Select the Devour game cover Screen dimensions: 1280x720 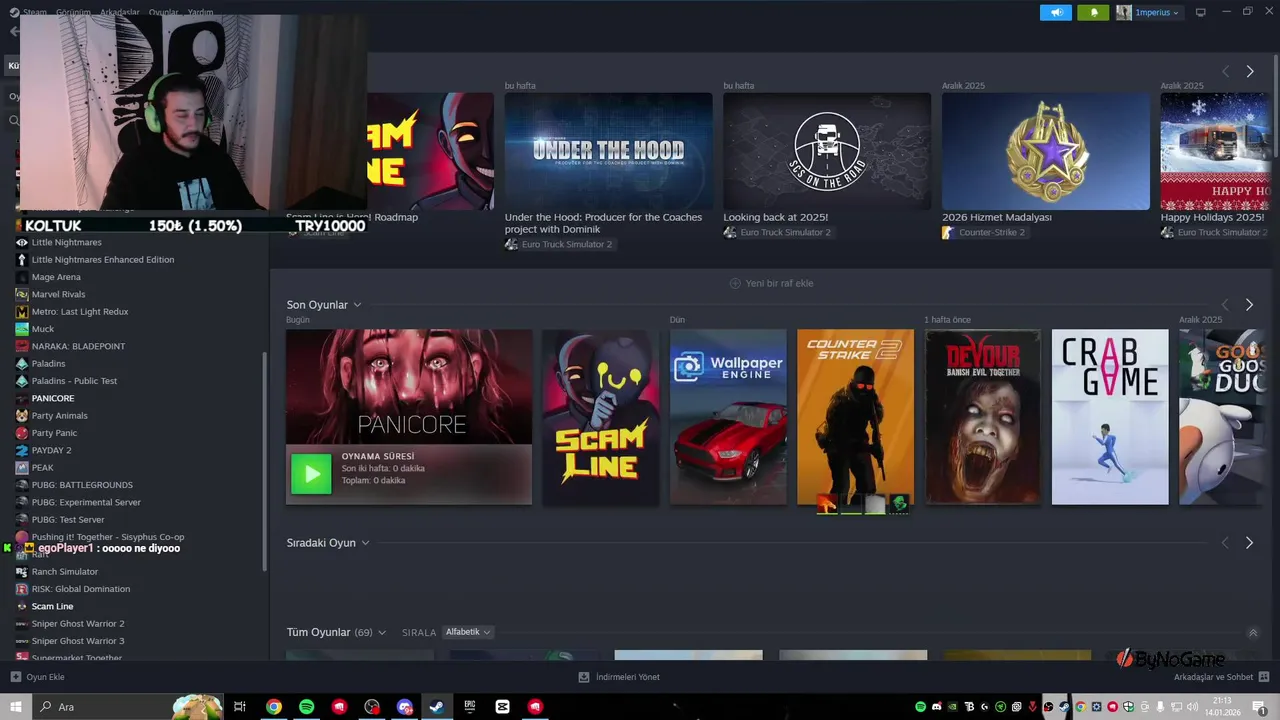(x=983, y=417)
